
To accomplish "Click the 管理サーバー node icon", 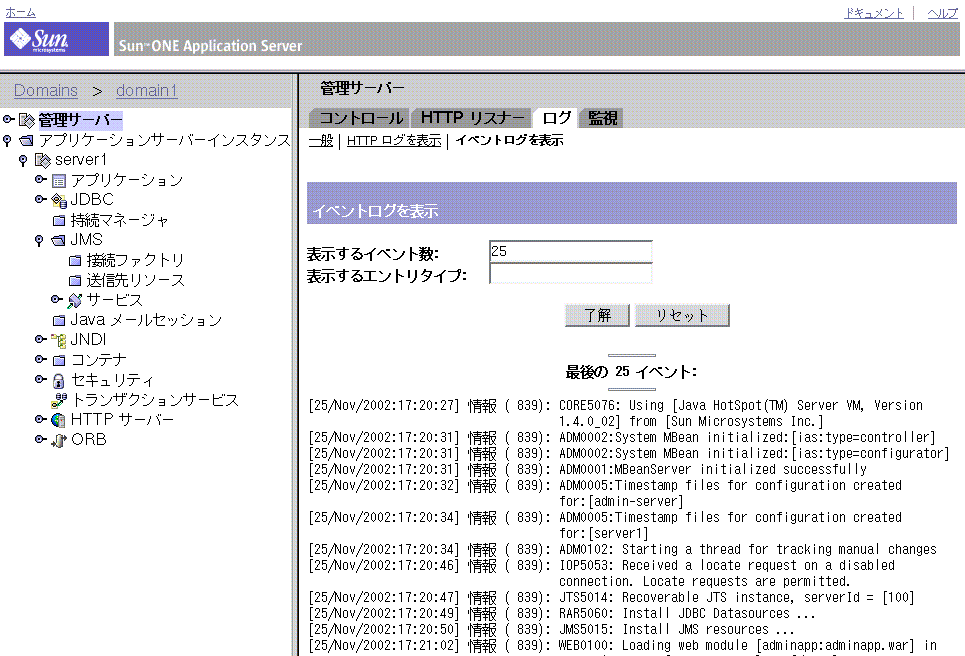I will tap(26, 120).
